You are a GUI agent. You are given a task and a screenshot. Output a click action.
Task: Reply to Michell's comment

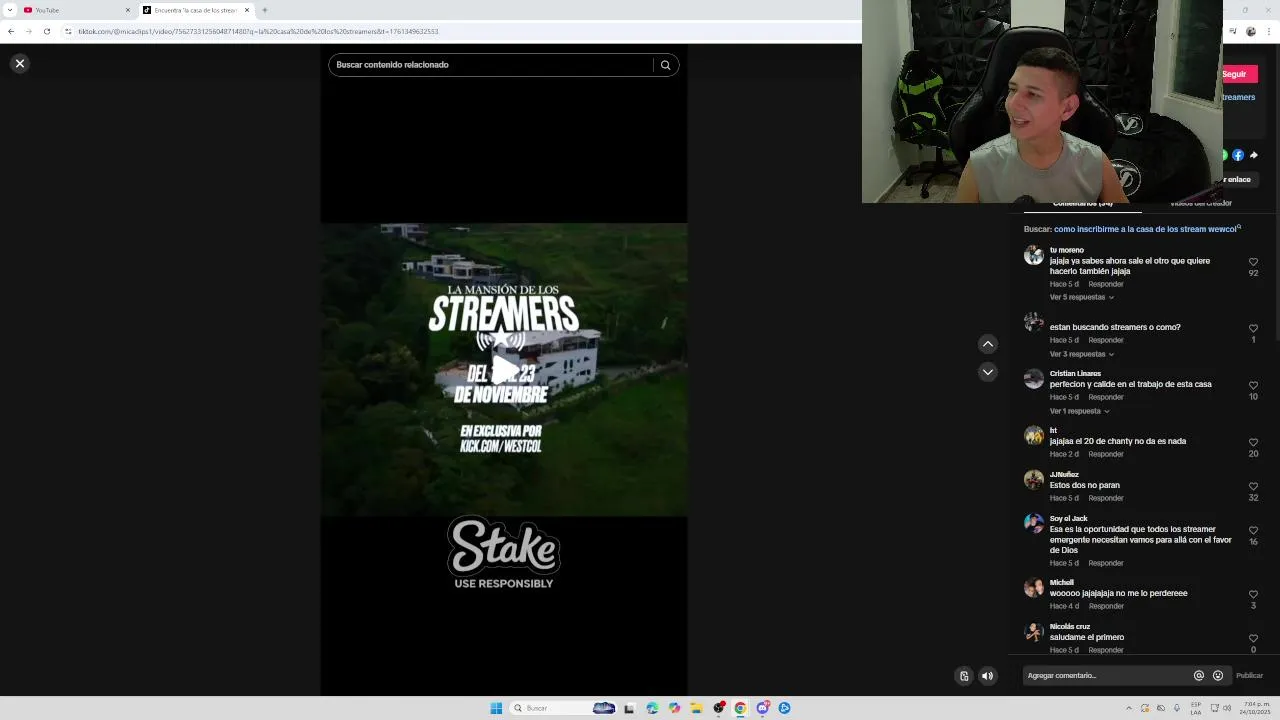coord(1106,606)
